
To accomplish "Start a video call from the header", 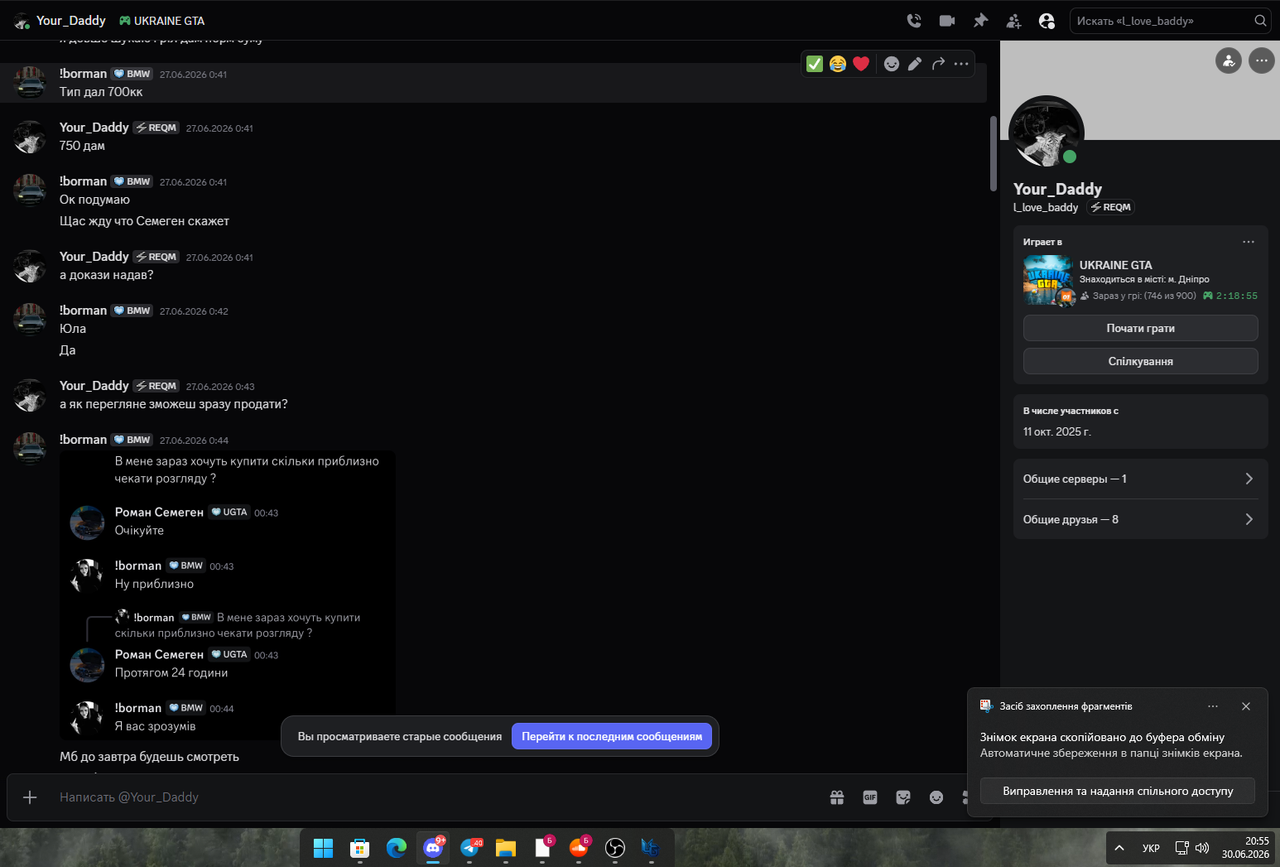I will pyautogui.click(x=947, y=20).
